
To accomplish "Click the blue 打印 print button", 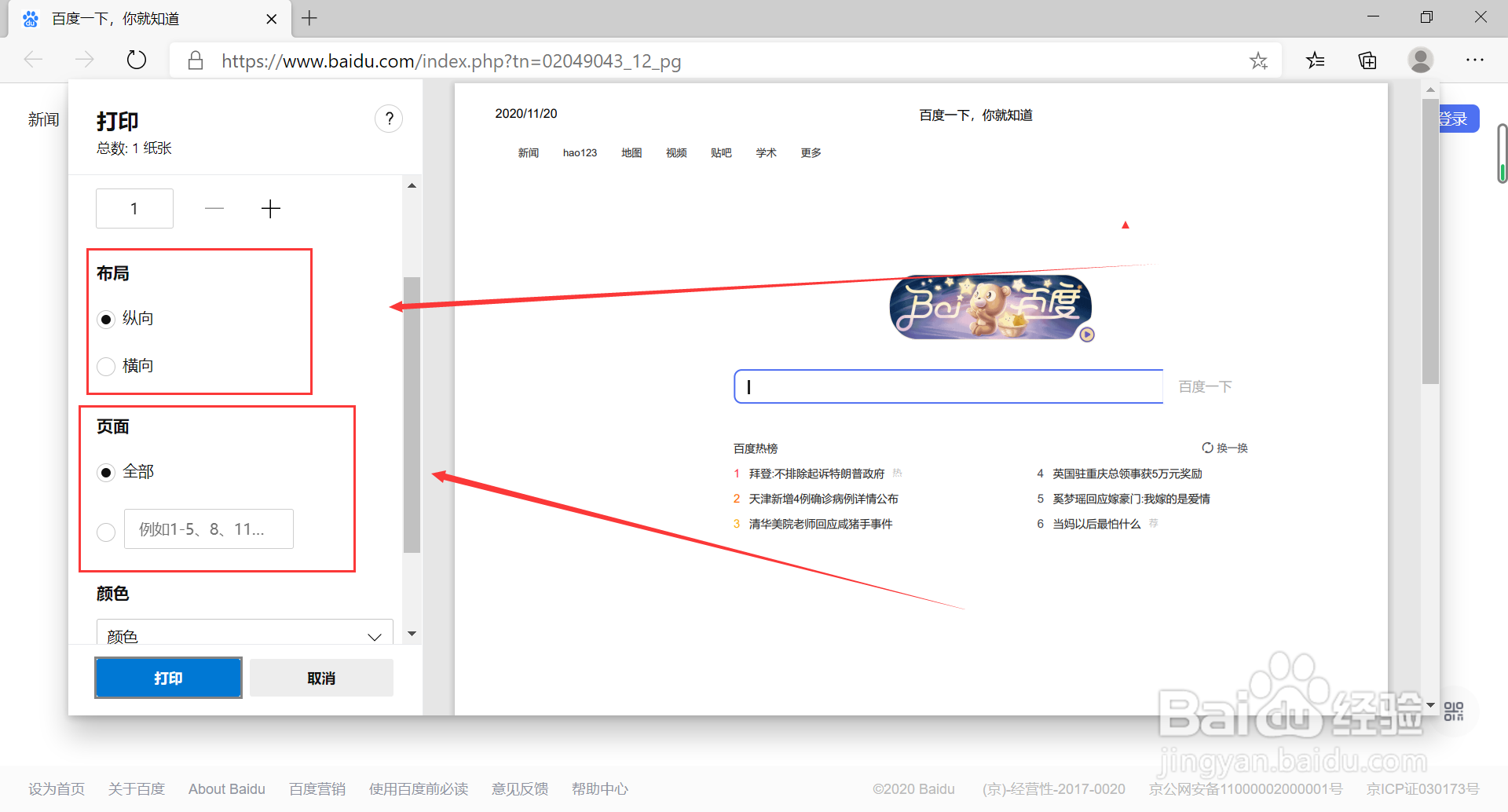I will (168, 678).
